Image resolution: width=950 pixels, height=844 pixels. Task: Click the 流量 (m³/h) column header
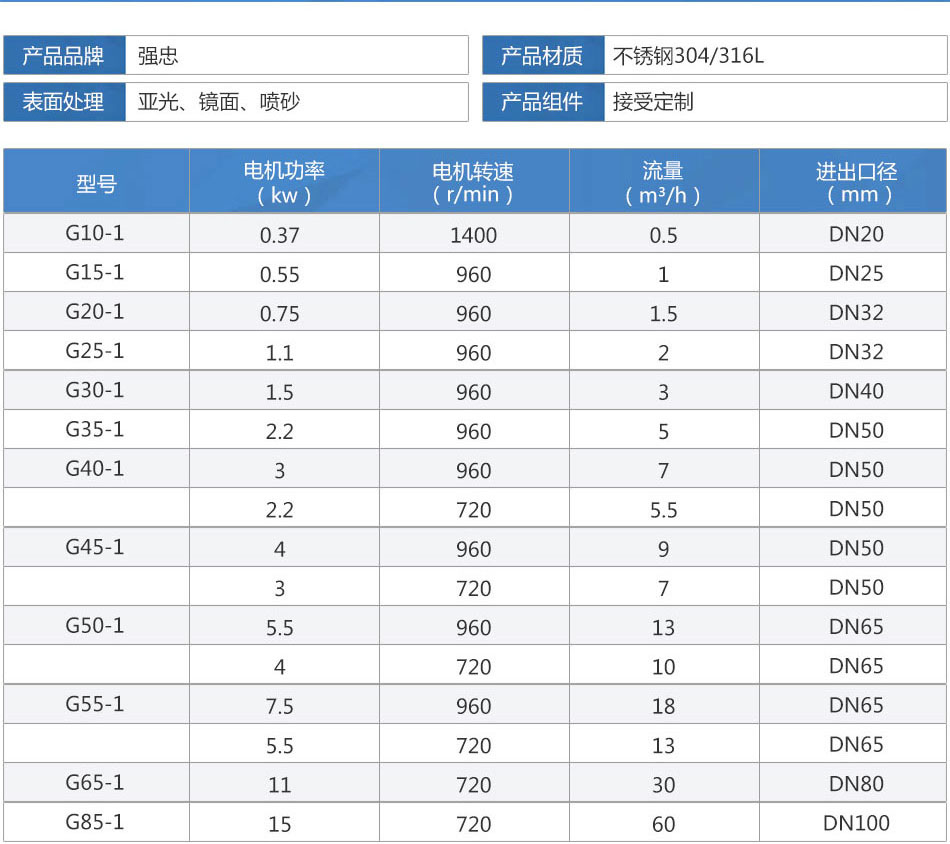[x=664, y=183]
